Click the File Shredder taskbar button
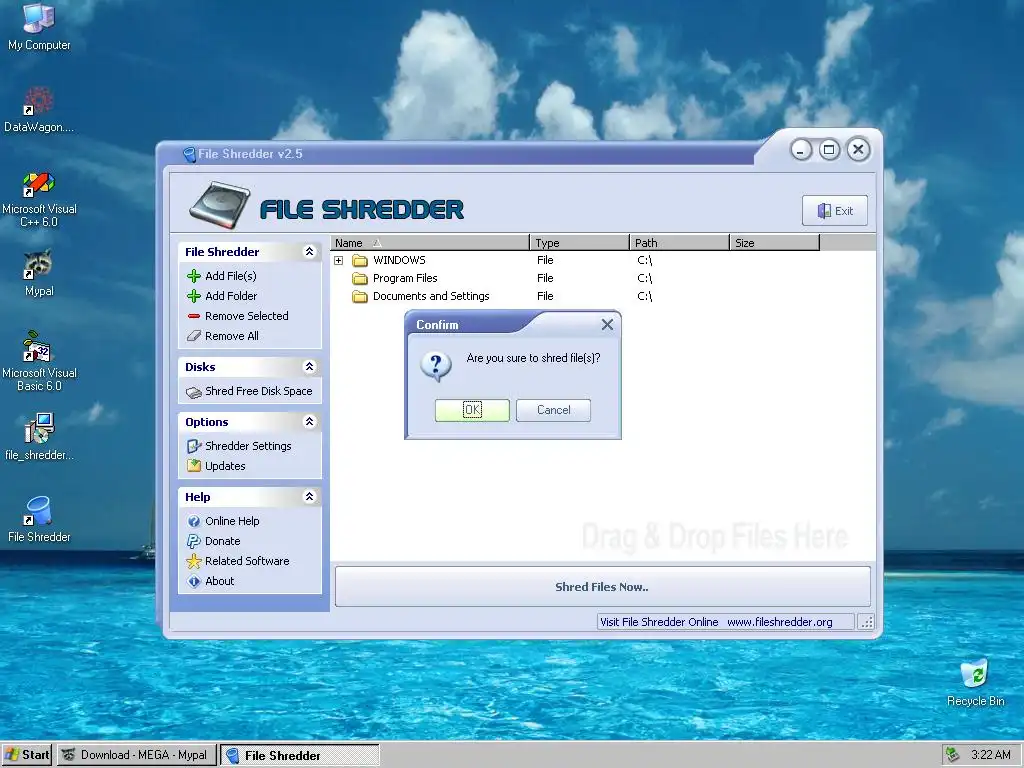The height and width of the screenshot is (768, 1024). [x=300, y=756]
